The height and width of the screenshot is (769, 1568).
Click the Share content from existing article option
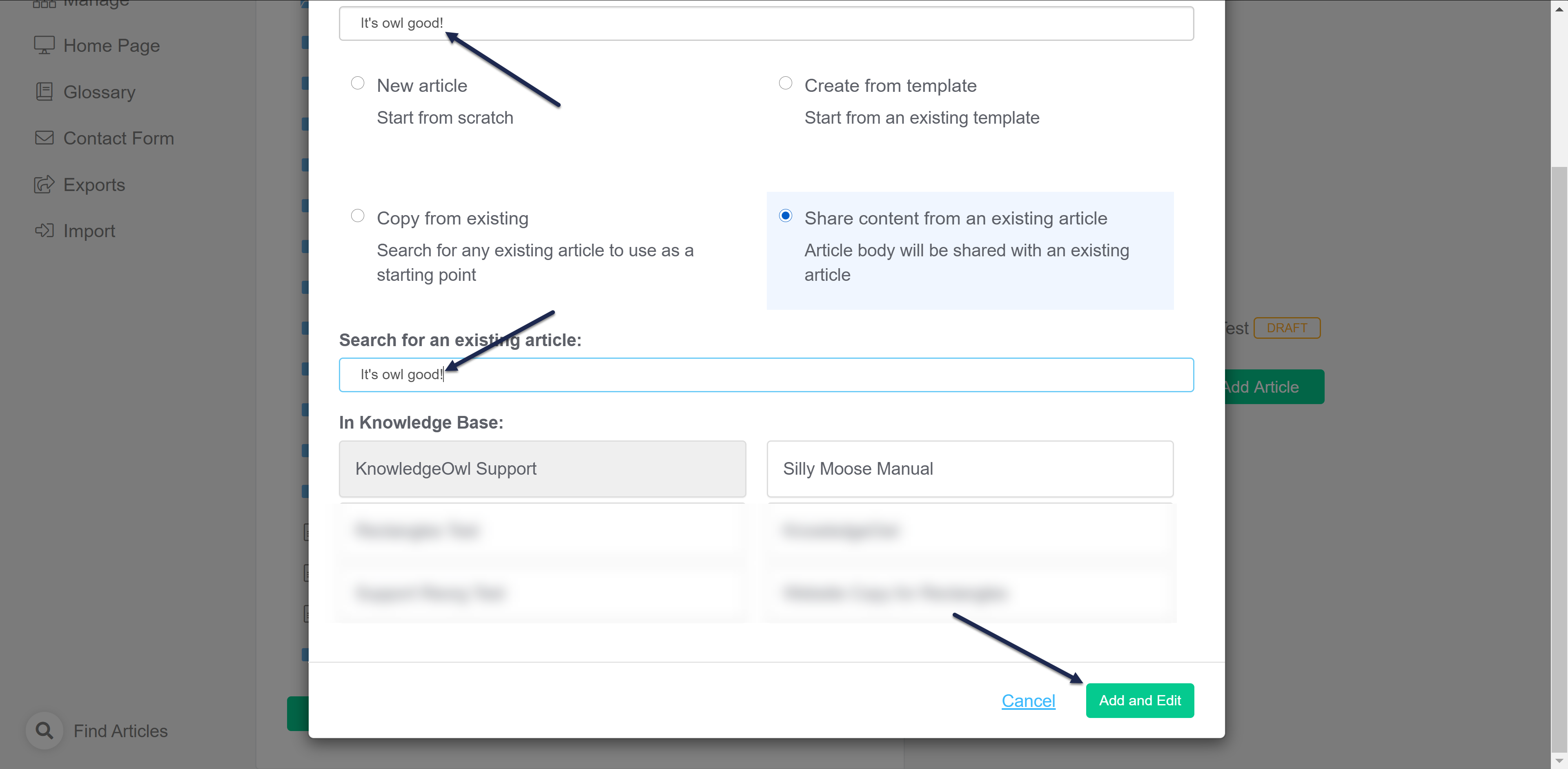pos(786,217)
